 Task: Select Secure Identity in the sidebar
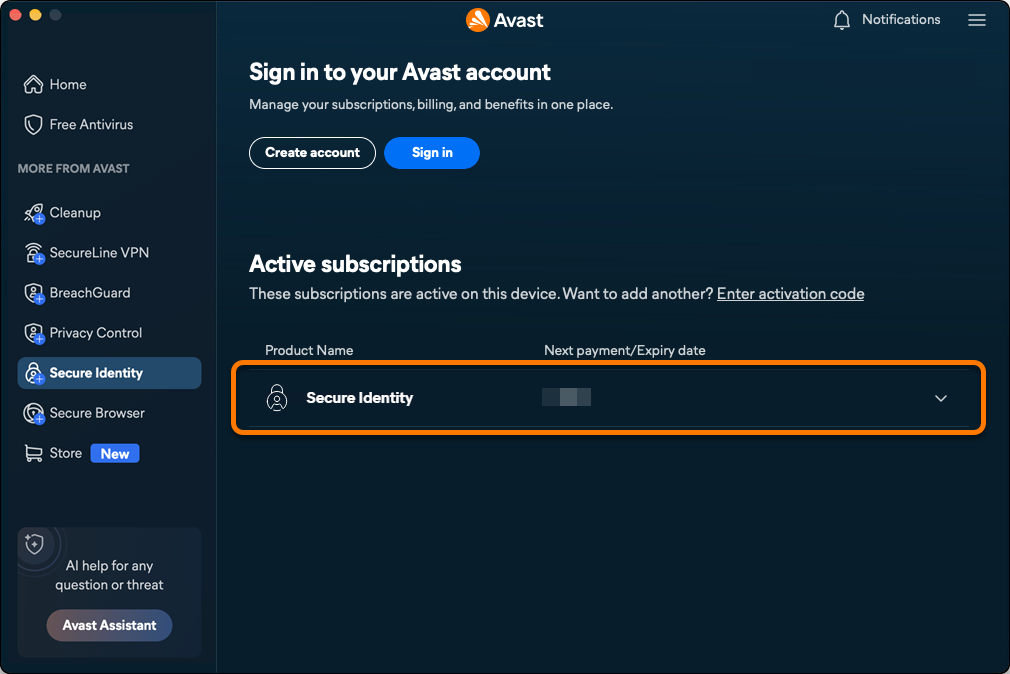coord(110,373)
